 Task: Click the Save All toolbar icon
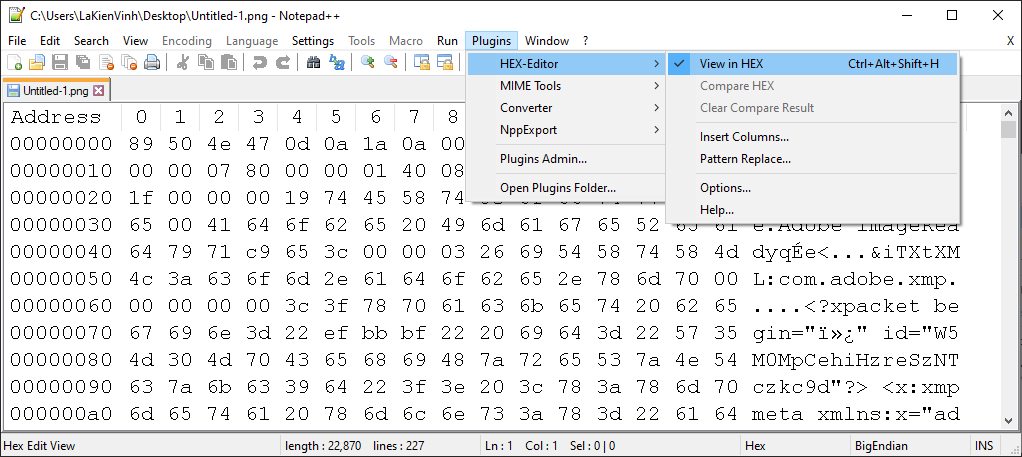point(83,63)
